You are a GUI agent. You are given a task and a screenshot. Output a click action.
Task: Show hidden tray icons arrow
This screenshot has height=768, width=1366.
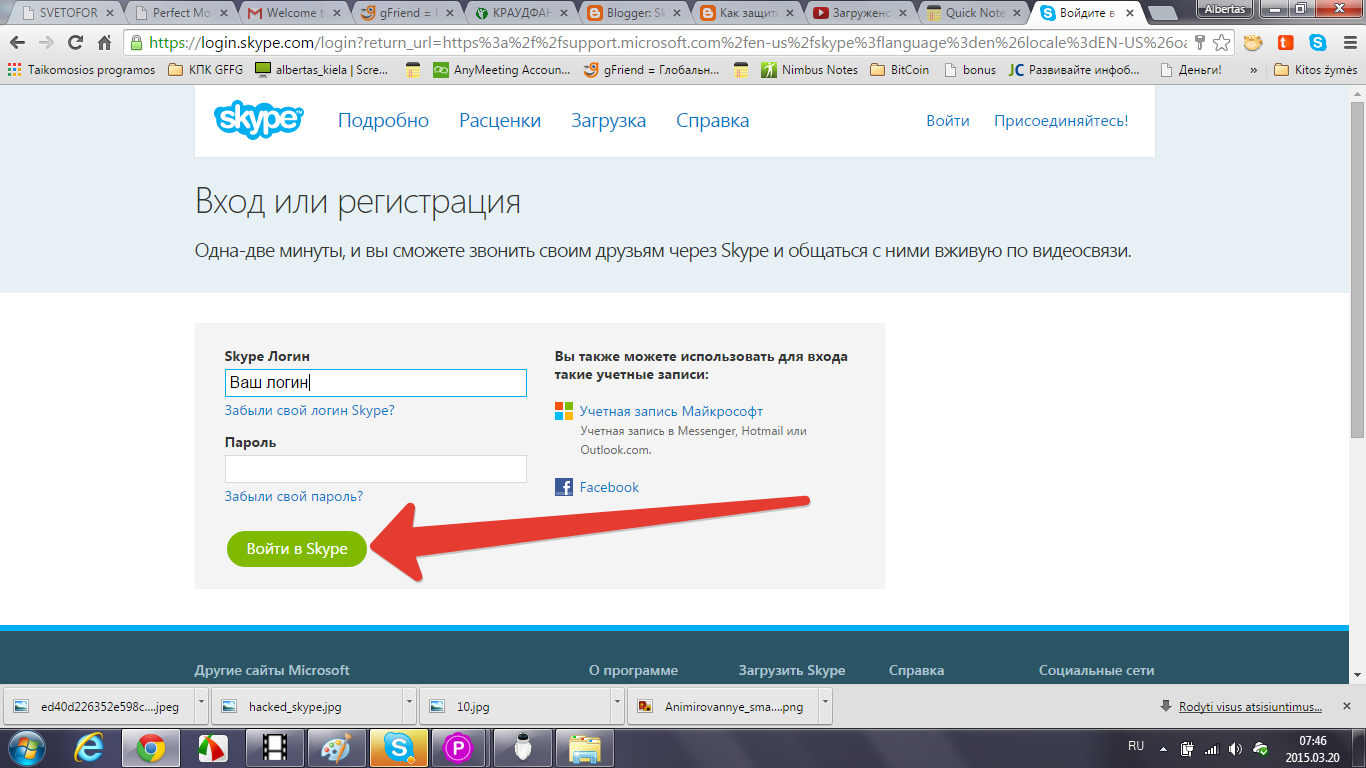point(1163,748)
